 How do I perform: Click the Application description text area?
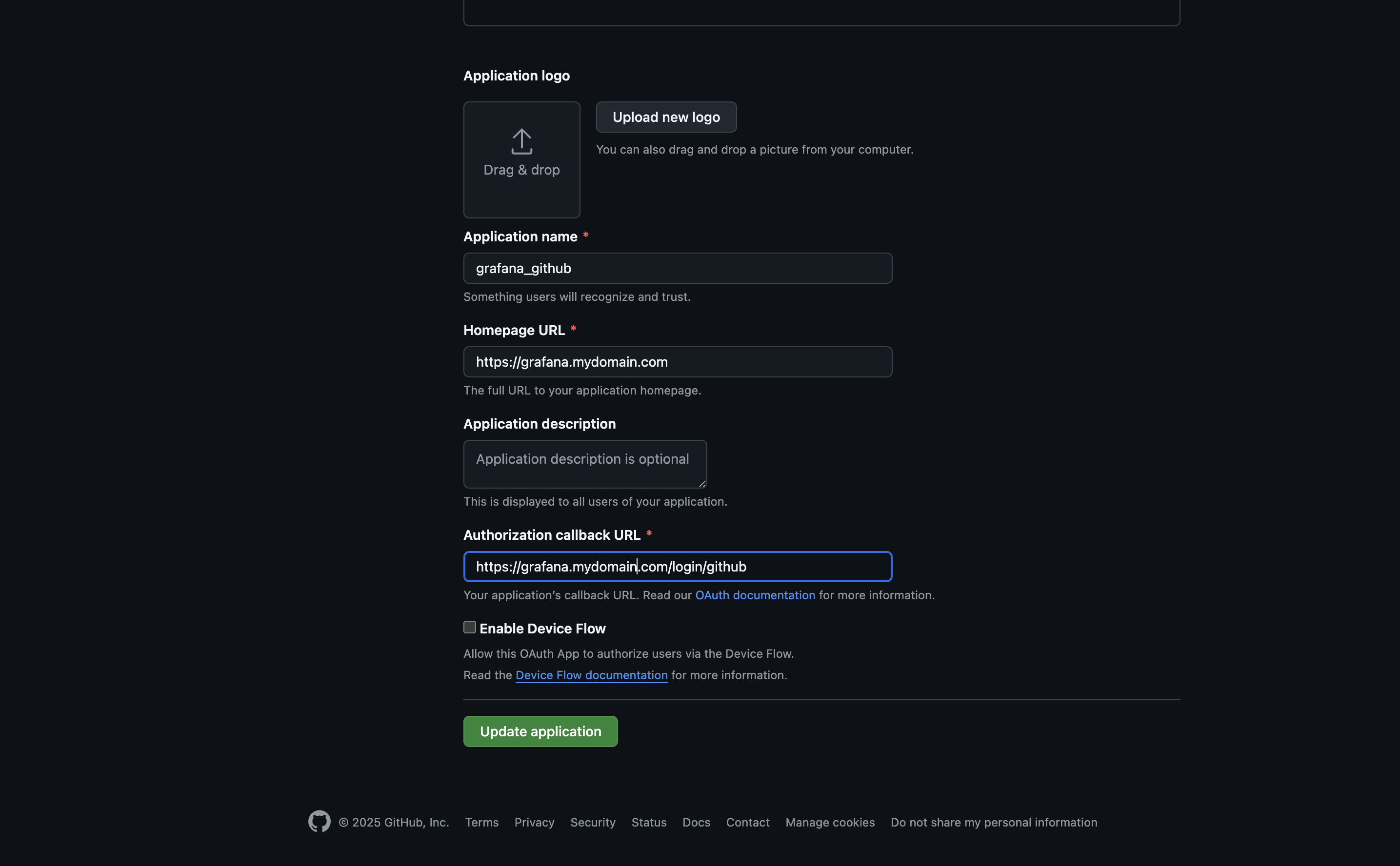[x=584, y=464]
